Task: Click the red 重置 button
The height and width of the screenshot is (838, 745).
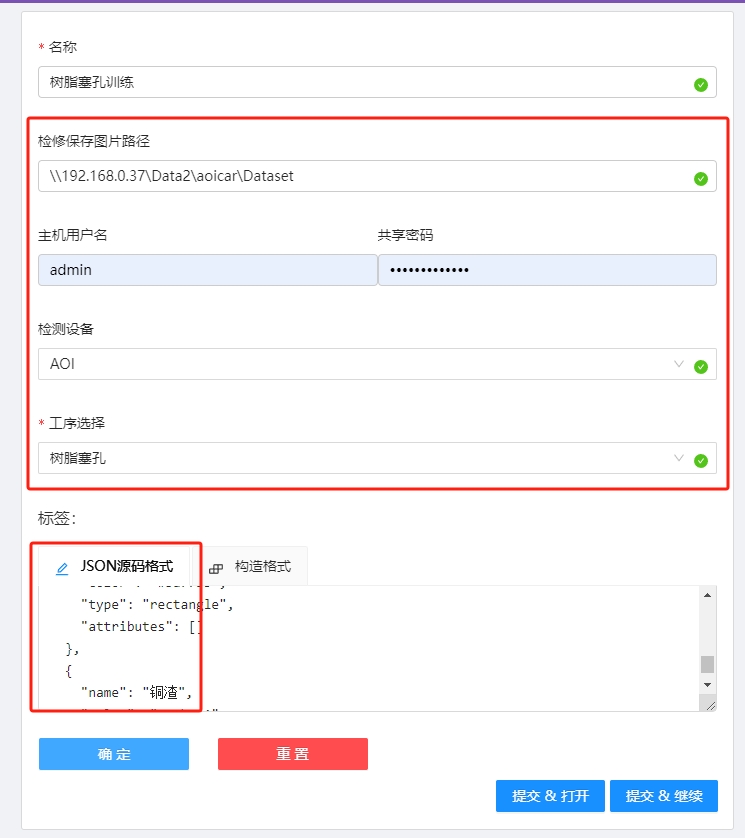Action: click(x=293, y=754)
